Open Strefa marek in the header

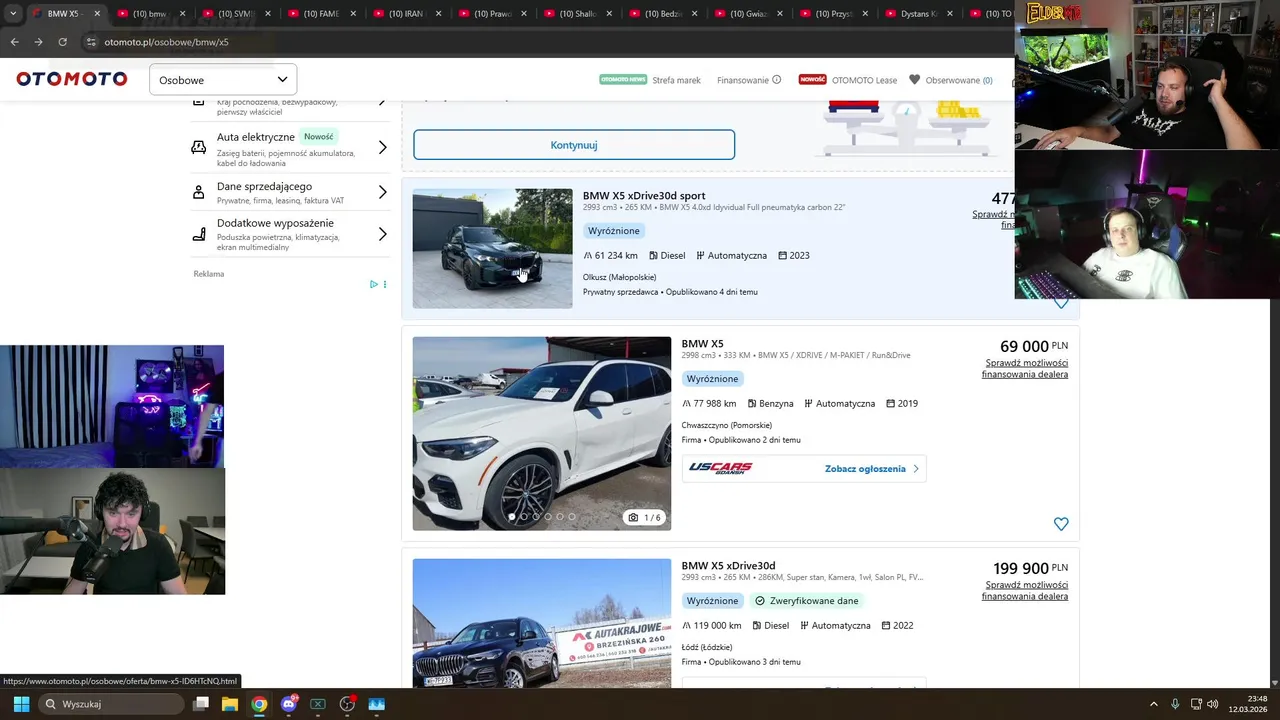[x=676, y=80]
